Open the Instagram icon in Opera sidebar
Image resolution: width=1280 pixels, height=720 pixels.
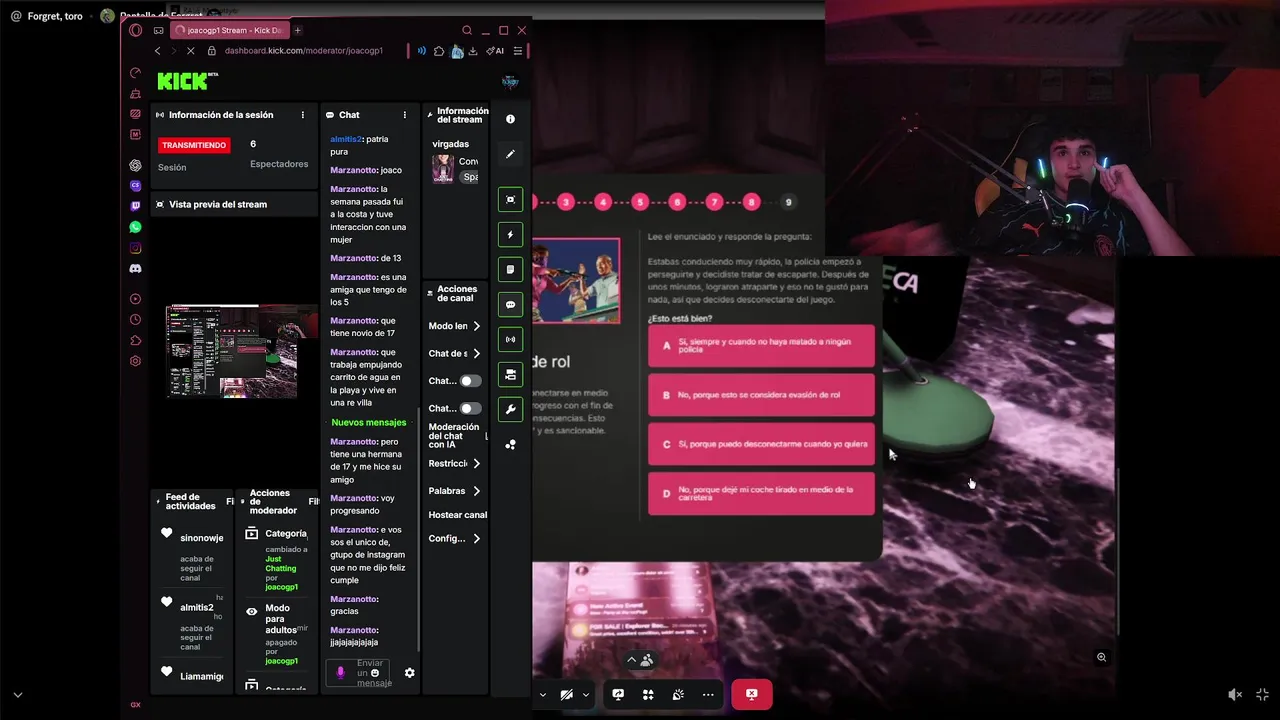coord(136,248)
